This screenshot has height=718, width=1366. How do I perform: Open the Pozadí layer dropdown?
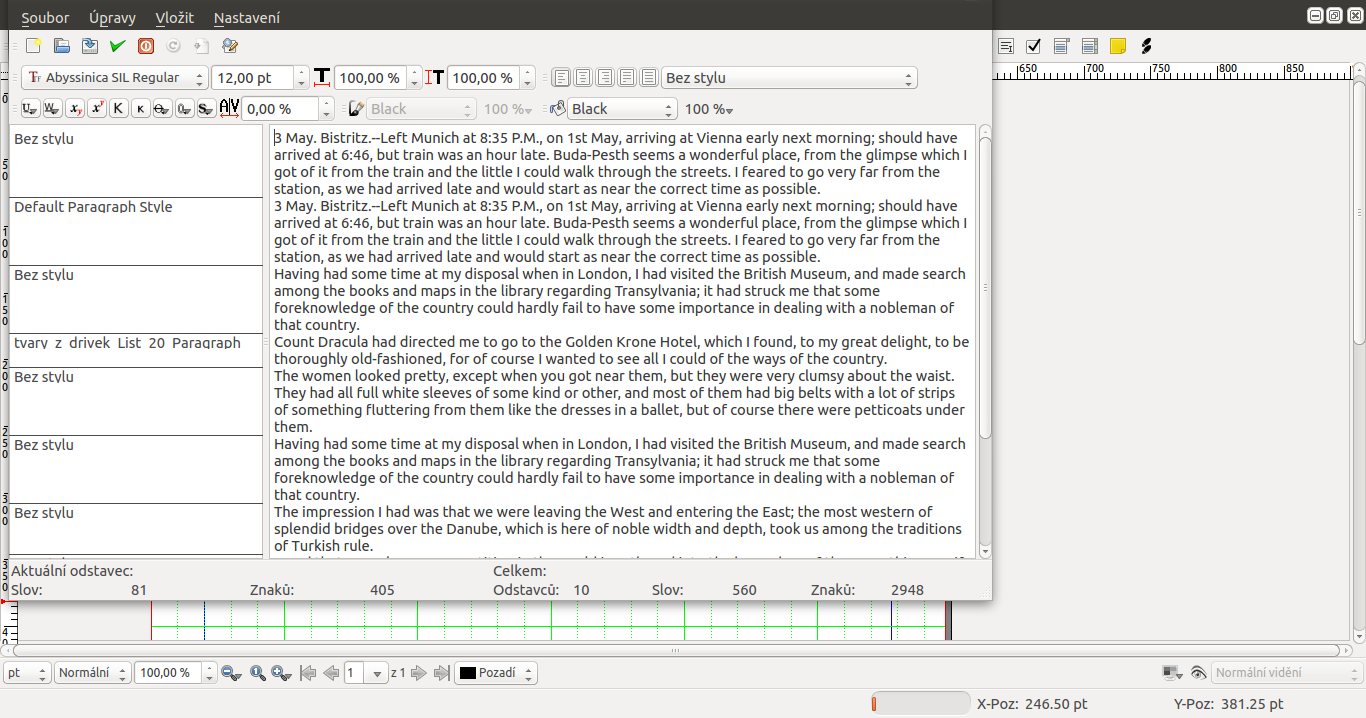(496, 673)
